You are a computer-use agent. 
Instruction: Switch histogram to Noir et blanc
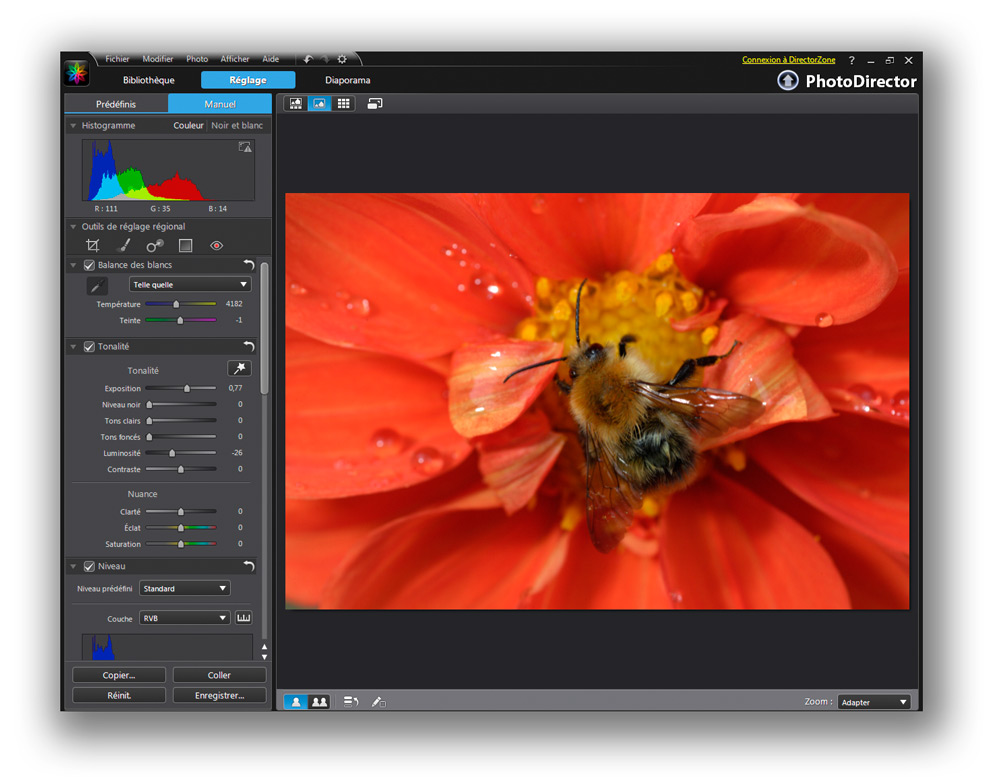pos(237,126)
